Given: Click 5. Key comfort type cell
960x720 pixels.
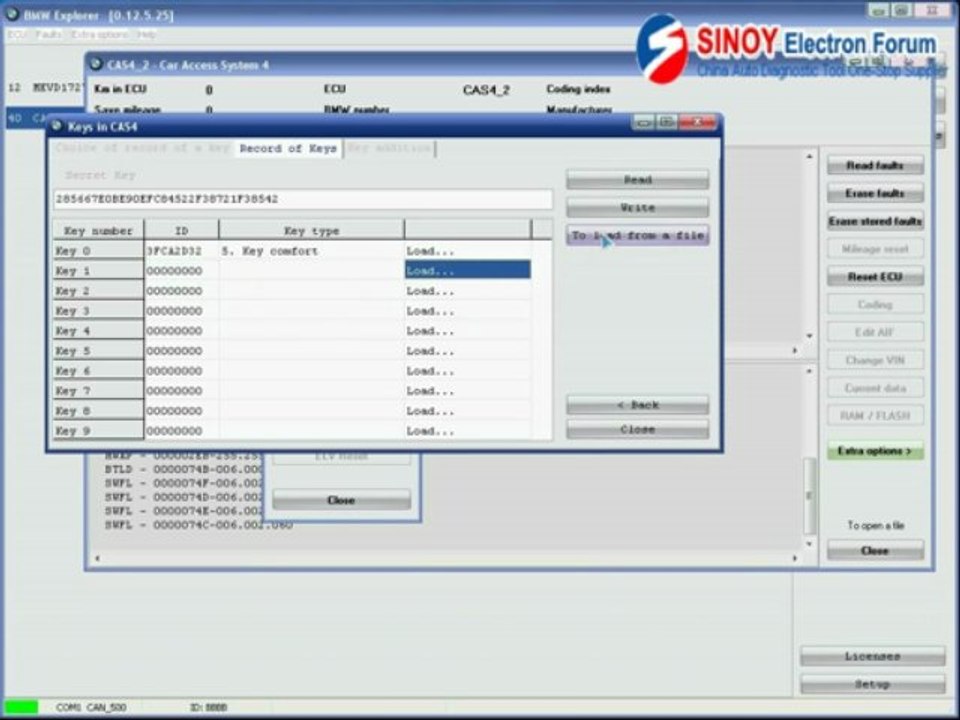Looking at the screenshot, I should [311, 251].
